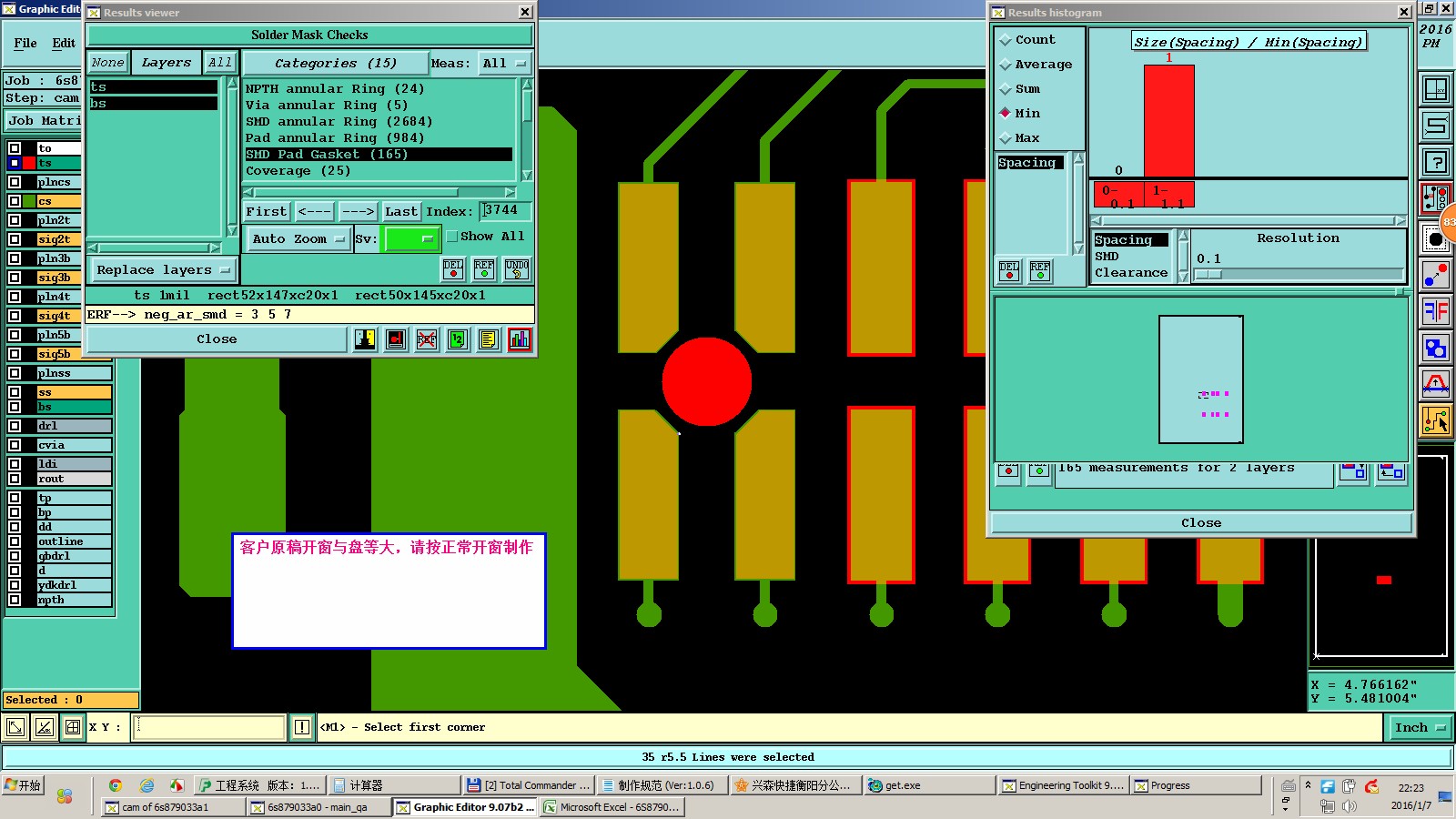Switch to Microsoft Excel taskbar item
Image resolution: width=1456 pixels, height=819 pixels.
coord(612,807)
